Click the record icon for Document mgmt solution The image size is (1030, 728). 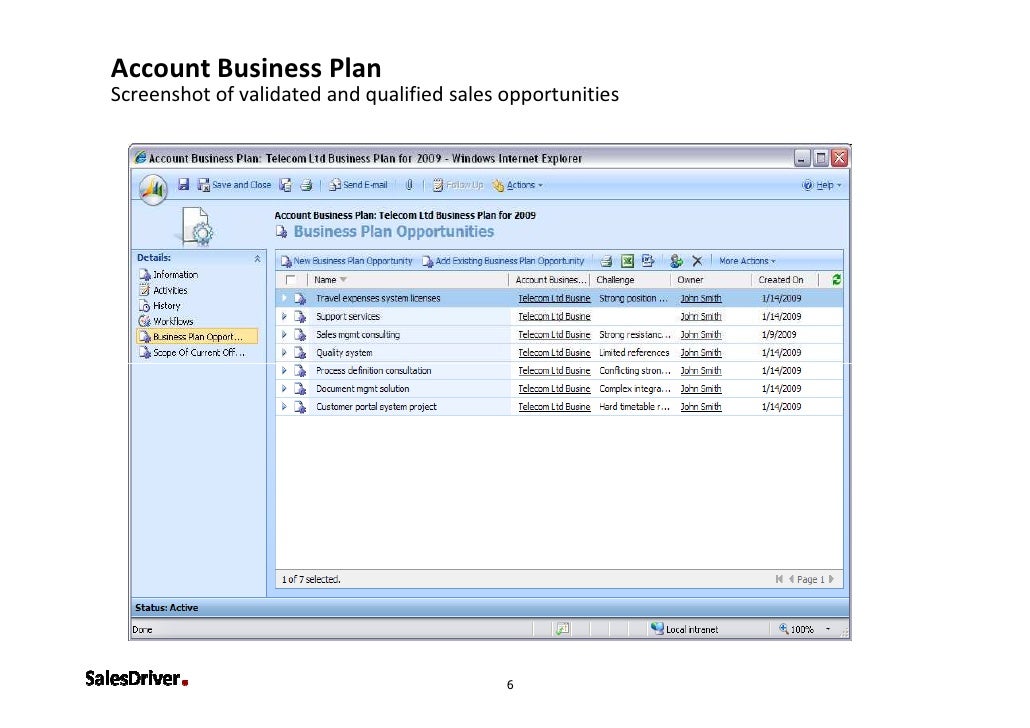[300, 389]
